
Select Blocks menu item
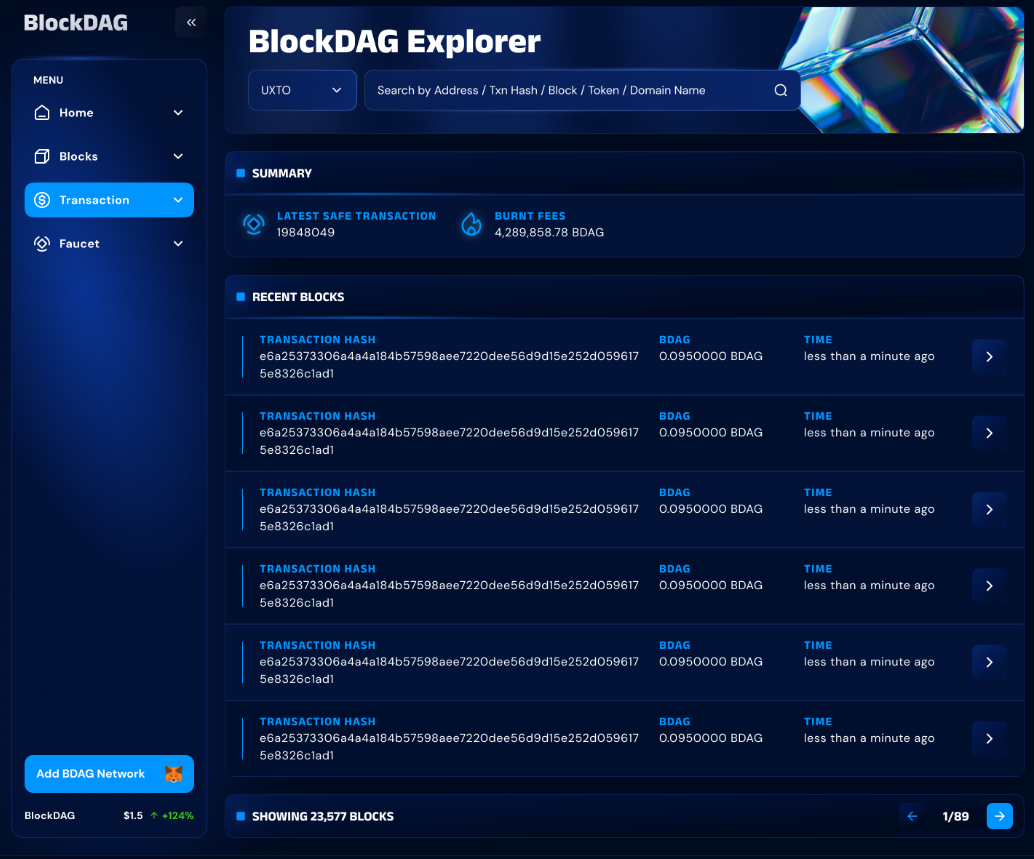[109, 156]
